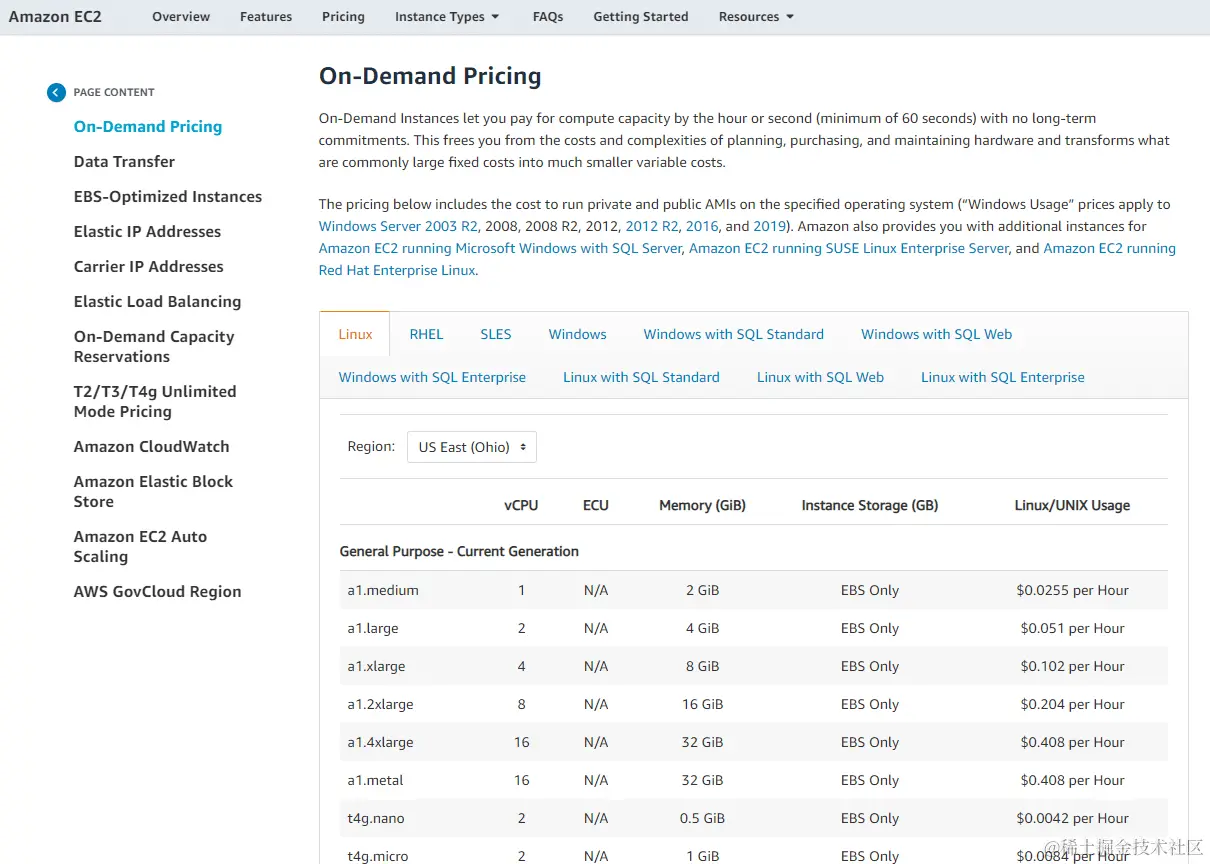Switch to the Windows tab
Screen dimensions: 1210x864
[x=578, y=334]
